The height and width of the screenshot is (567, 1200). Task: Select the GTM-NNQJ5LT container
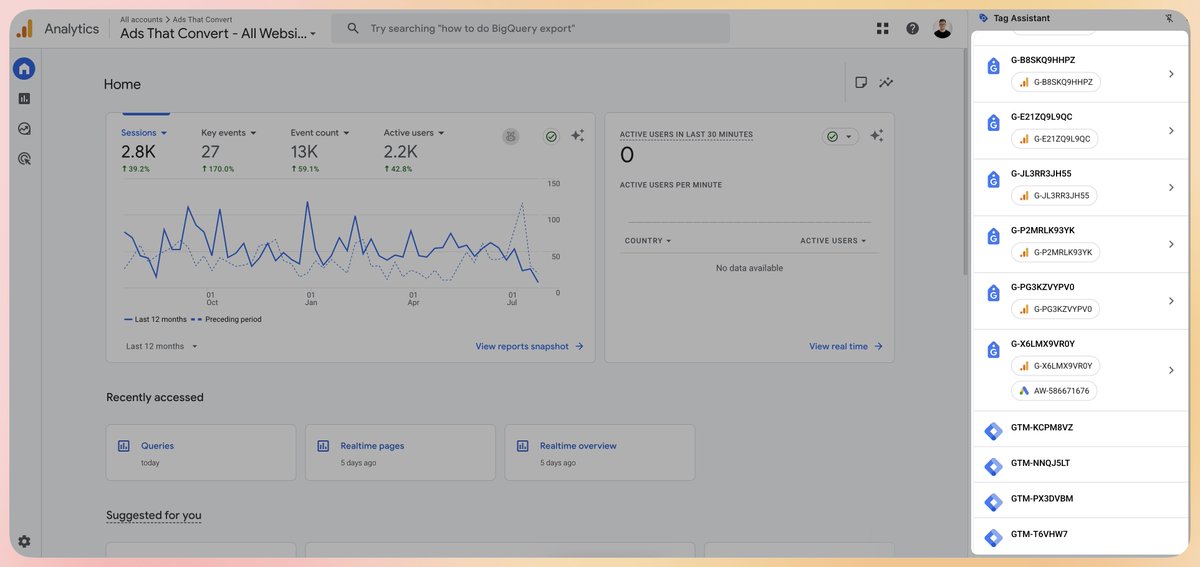click(1080, 465)
